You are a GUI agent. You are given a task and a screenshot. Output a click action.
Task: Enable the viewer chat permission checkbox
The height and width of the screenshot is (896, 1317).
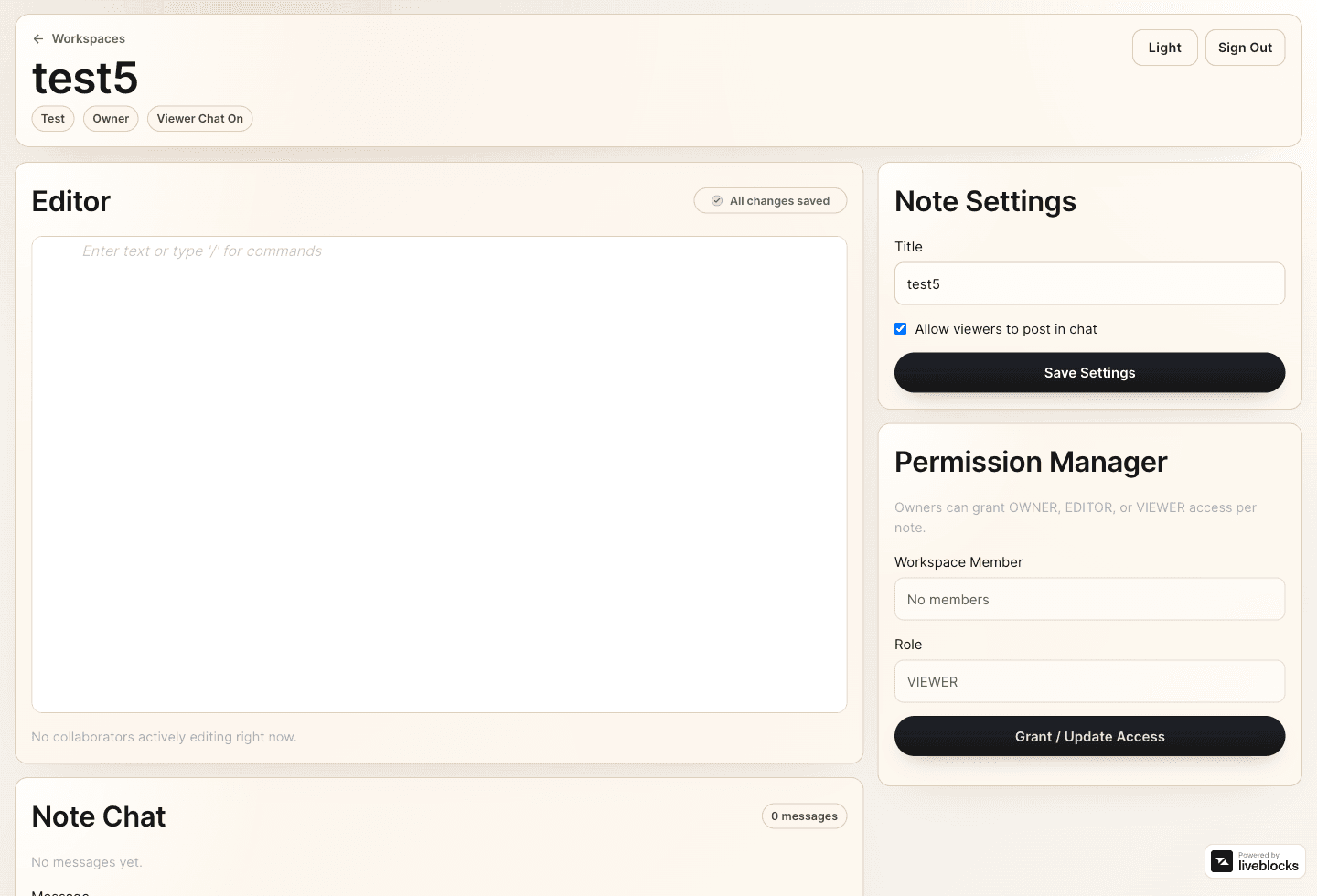click(x=900, y=328)
